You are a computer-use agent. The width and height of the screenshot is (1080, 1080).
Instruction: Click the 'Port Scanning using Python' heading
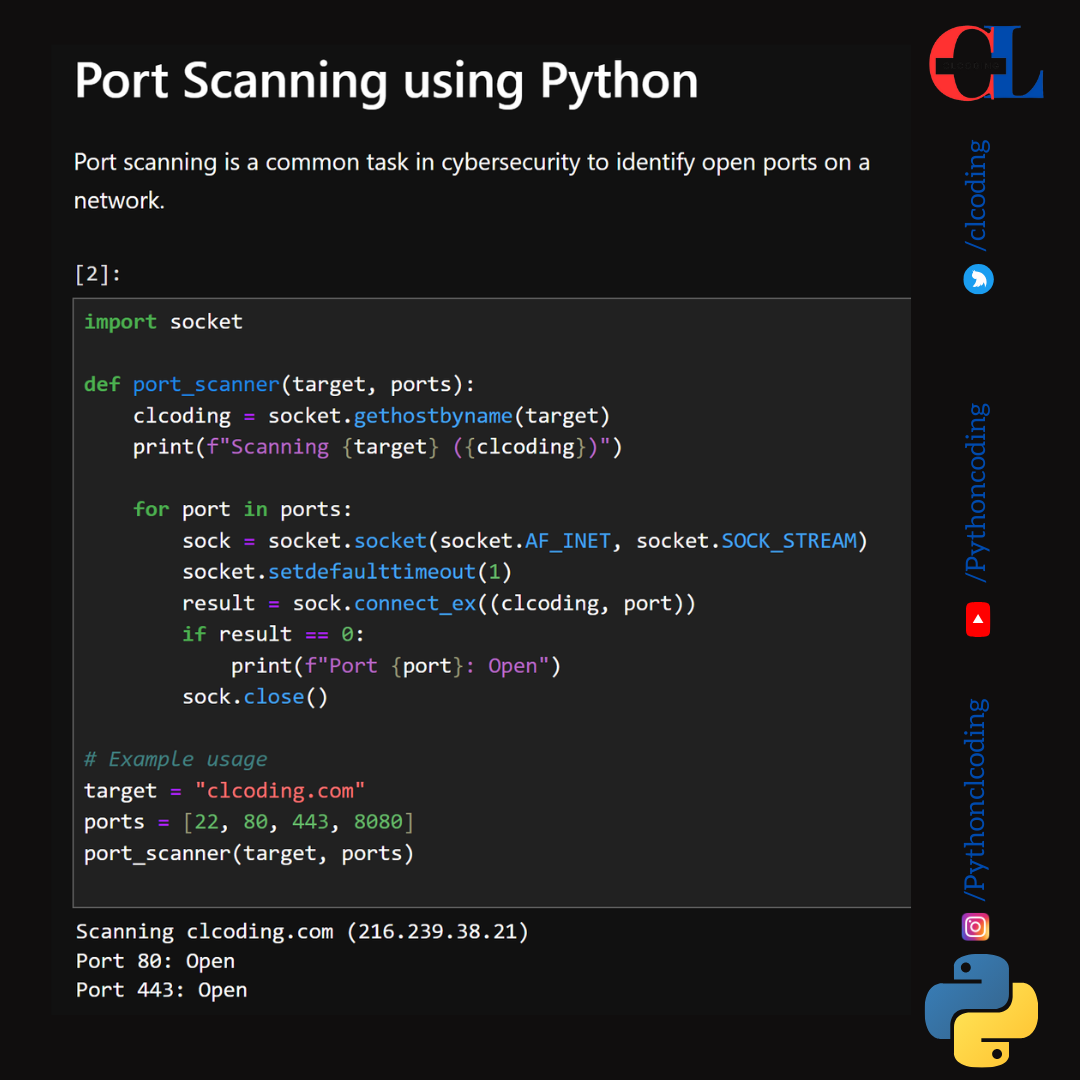[x=386, y=80]
